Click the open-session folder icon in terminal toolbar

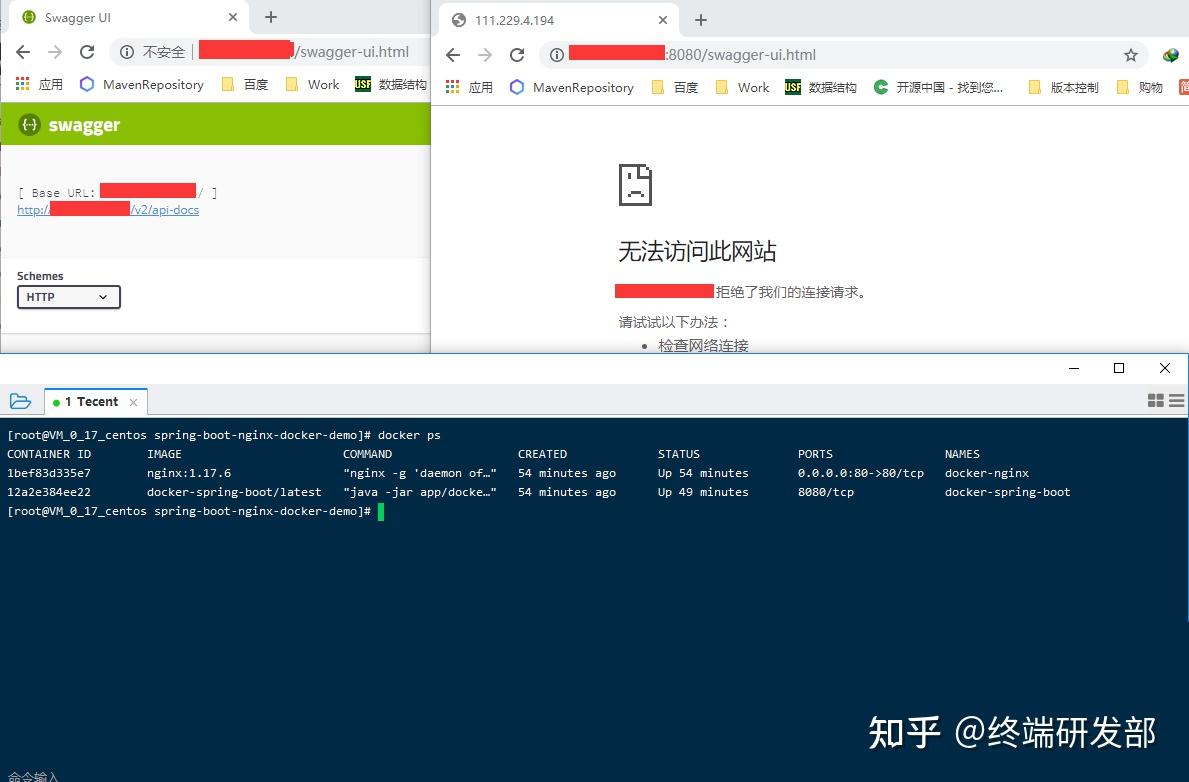point(21,400)
